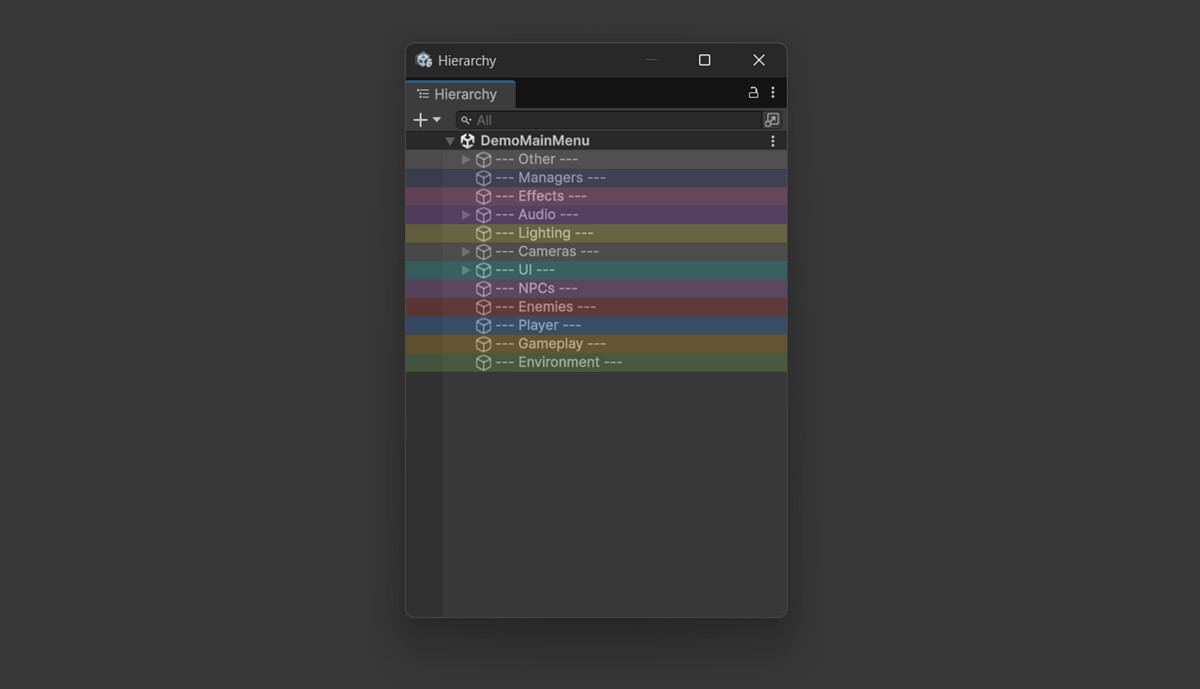Screen dimensions: 1200x689
Task: Select the '--- Lighting ---' row text
Action: point(545,233)
